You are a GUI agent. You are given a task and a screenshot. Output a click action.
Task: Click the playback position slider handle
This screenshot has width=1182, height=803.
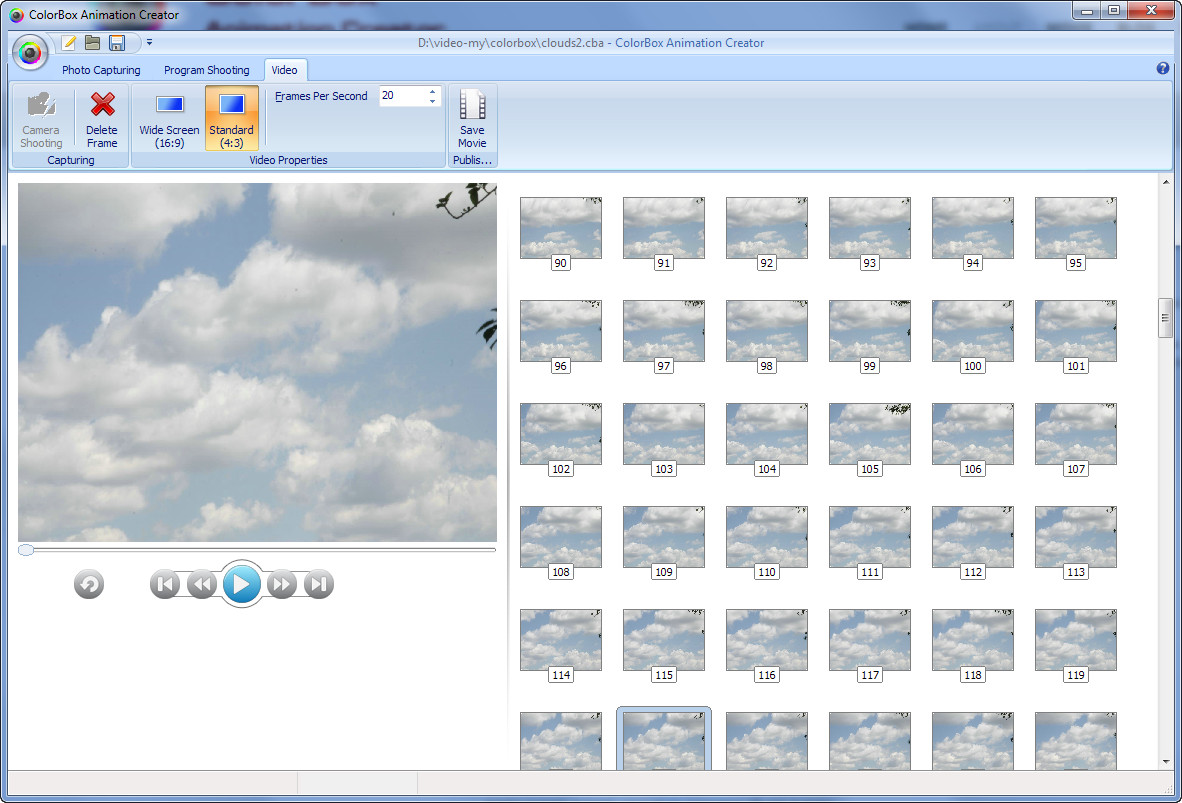click(x=26, y=550)
